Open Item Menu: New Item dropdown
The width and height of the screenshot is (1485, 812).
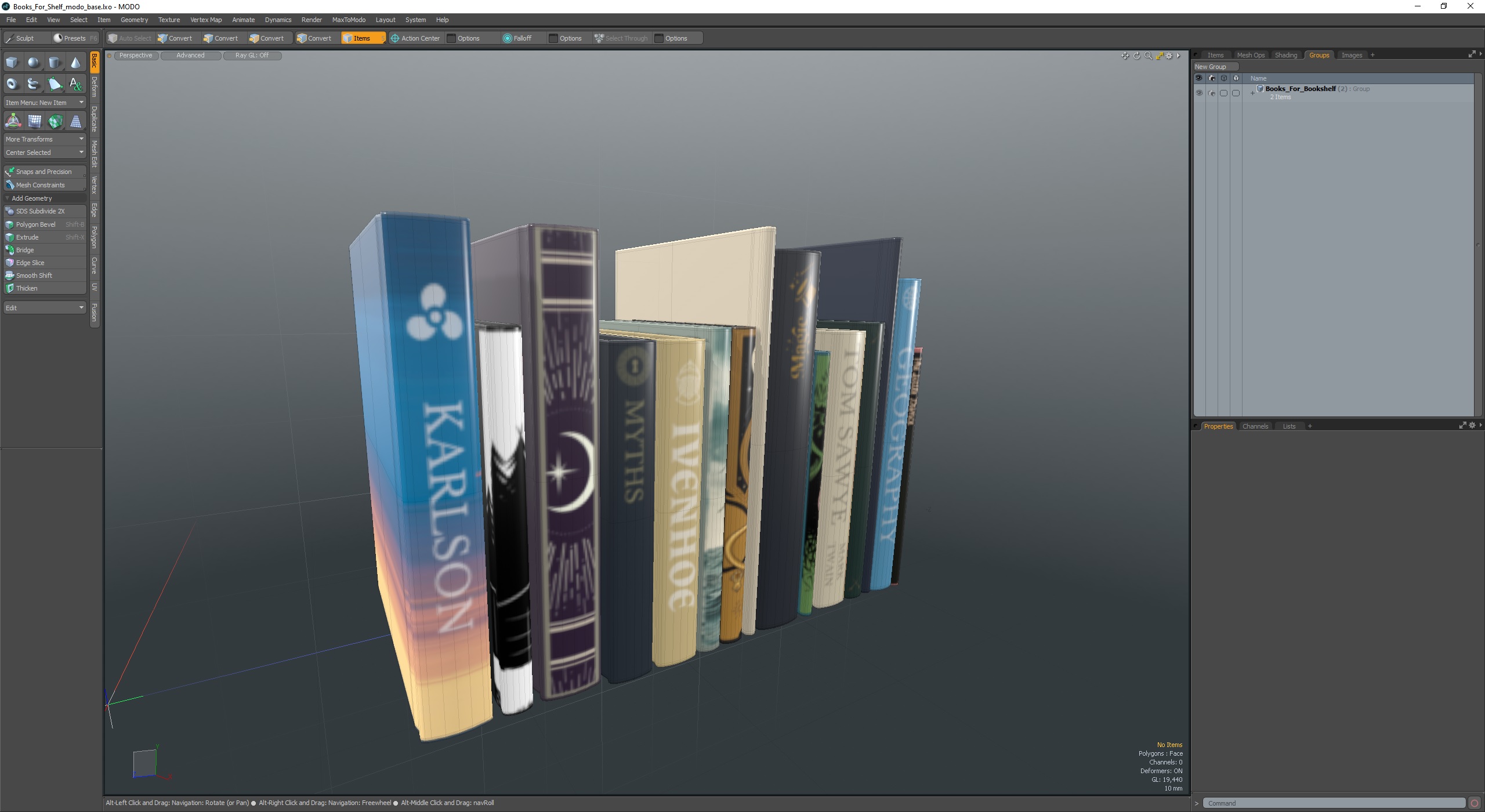[x=45, y=103]
